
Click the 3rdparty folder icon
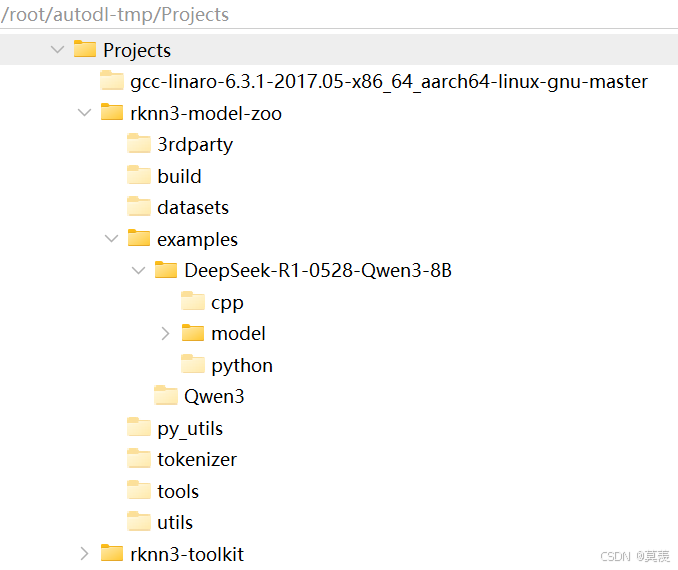coord(139,143)
